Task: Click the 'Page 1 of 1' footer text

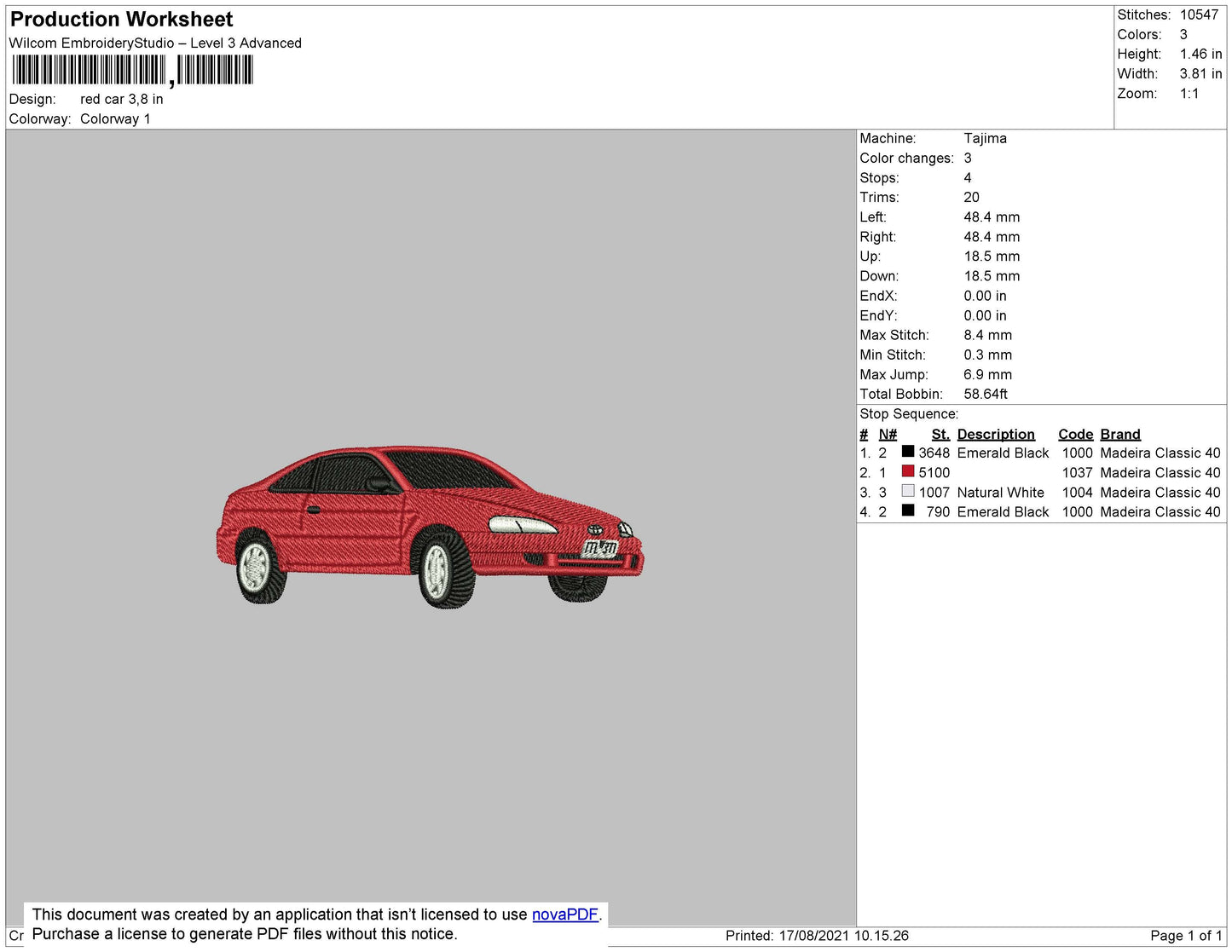Action: (1185, 936)
